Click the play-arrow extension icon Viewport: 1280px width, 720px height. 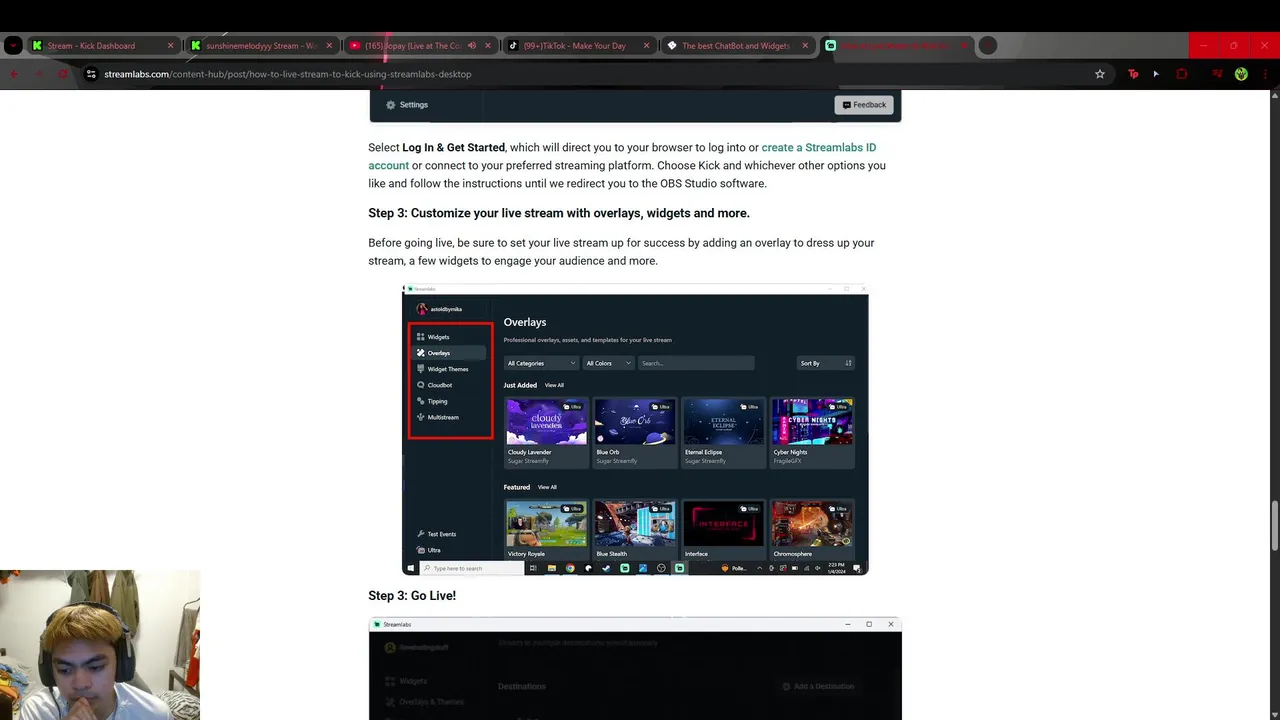1156,74
